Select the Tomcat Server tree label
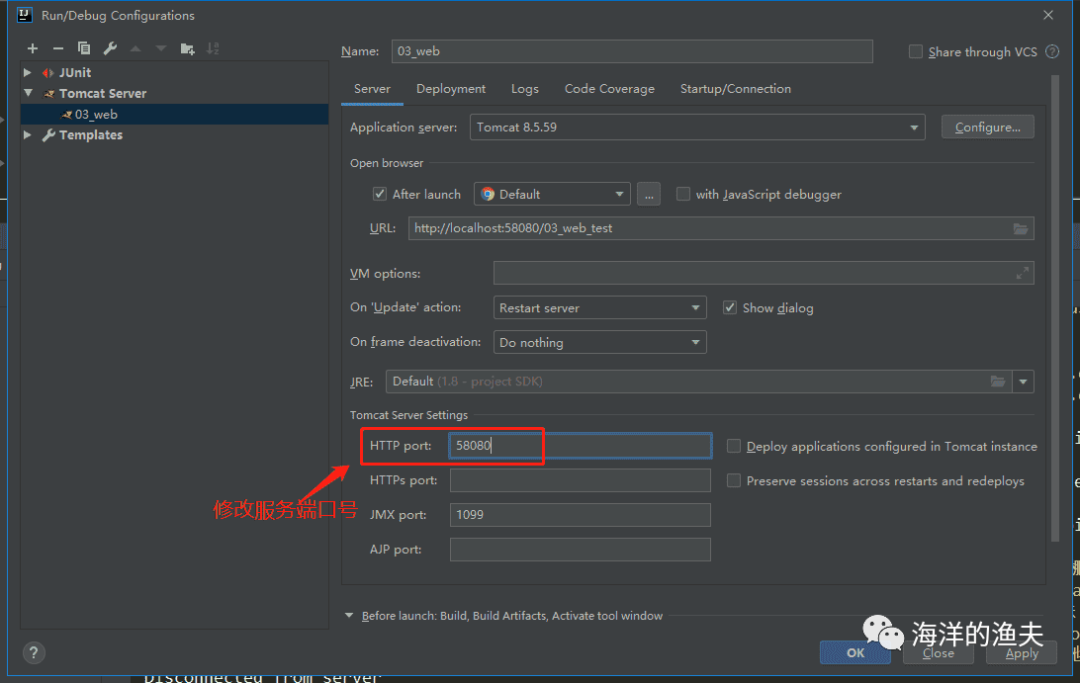This screenshot has height=683, width=1080. point(103,93)
